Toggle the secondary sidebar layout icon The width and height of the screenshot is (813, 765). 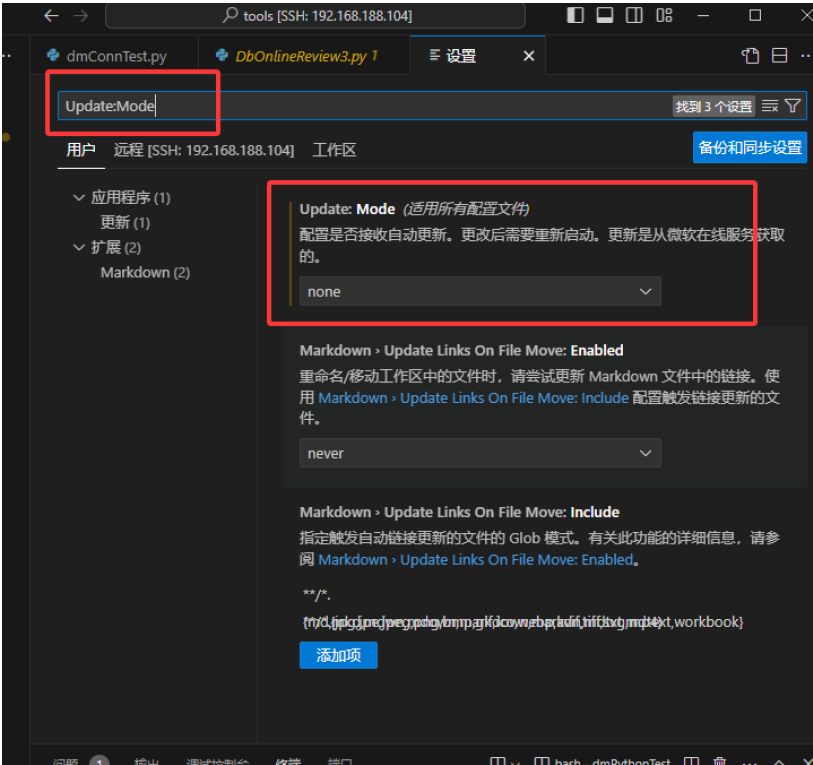pos(634,15)
